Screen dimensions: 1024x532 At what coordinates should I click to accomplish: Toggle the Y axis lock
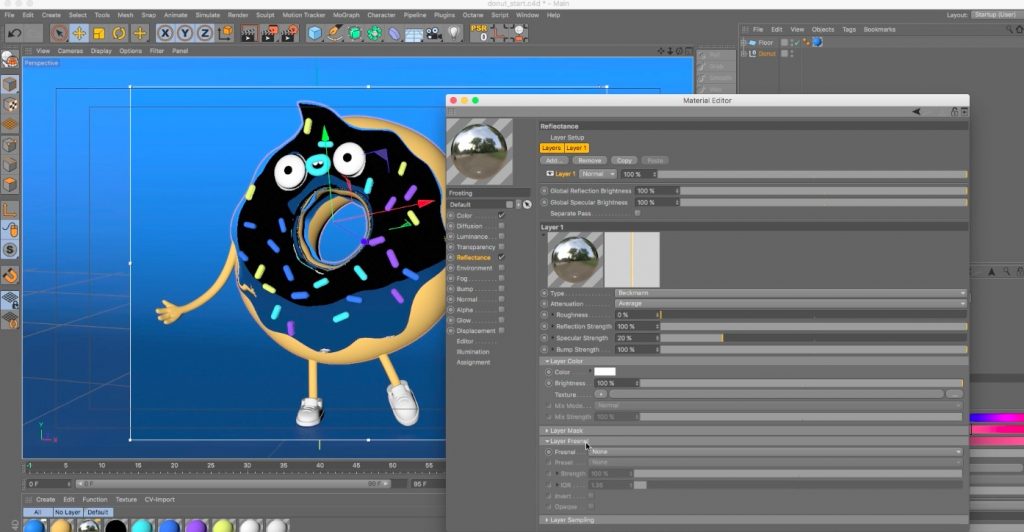(x=186, y=33)
